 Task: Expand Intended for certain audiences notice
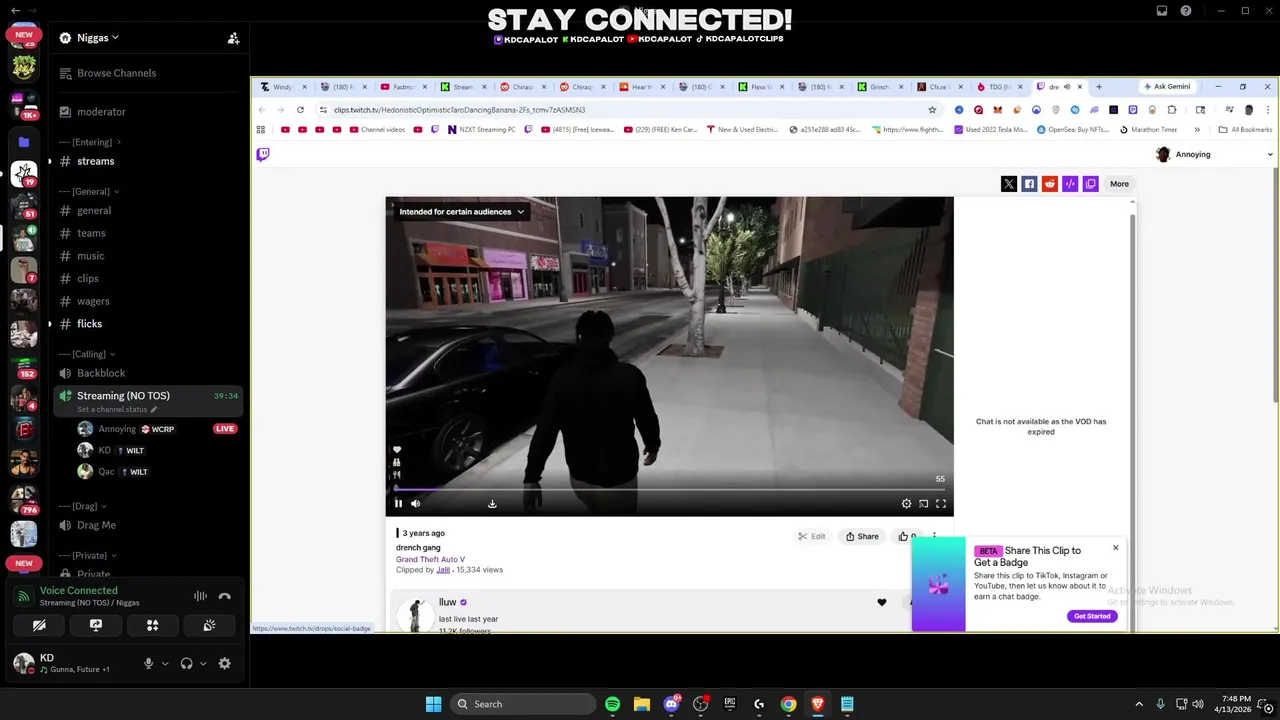pos(461,212)
